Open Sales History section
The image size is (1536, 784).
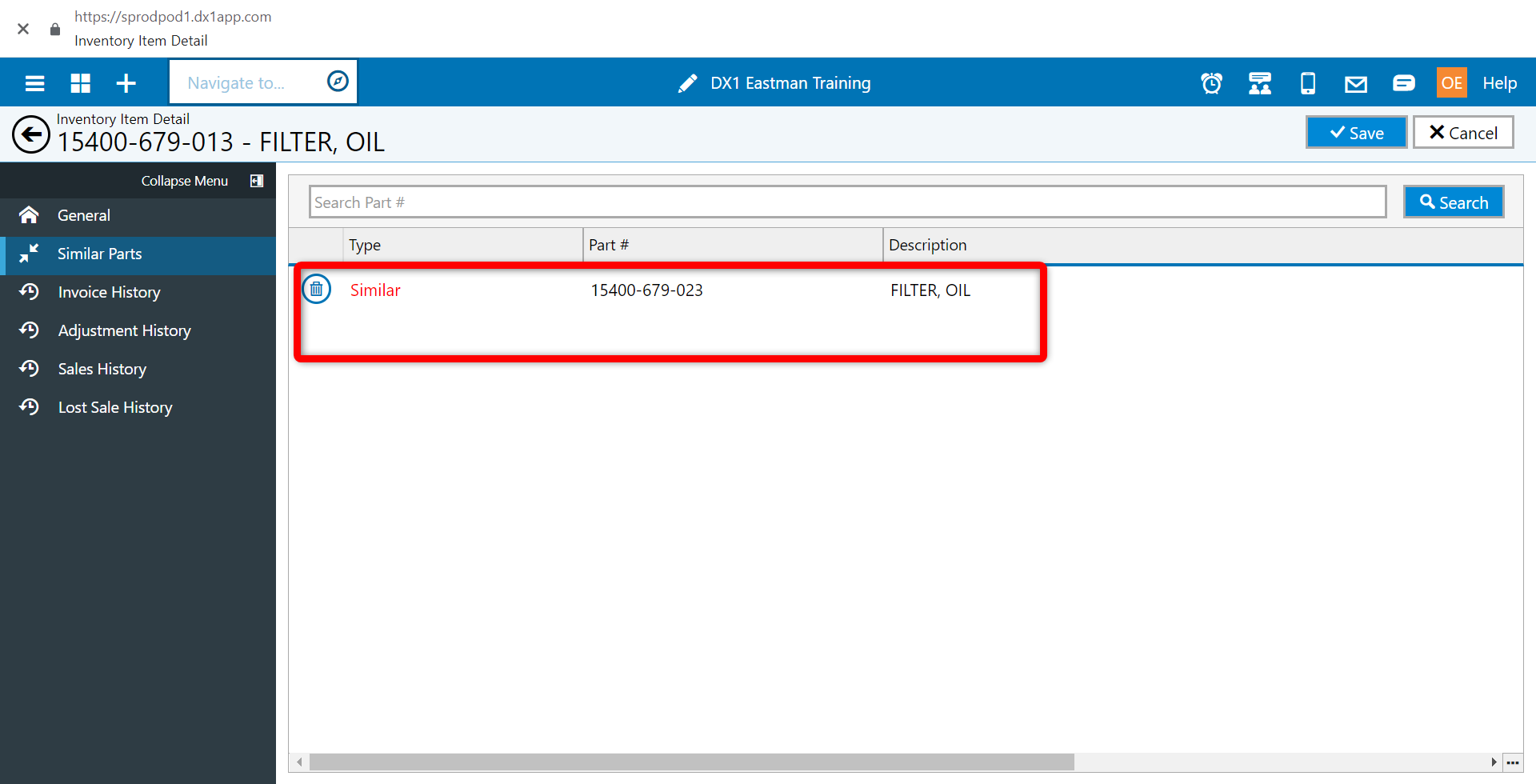[x=138, y=369]
